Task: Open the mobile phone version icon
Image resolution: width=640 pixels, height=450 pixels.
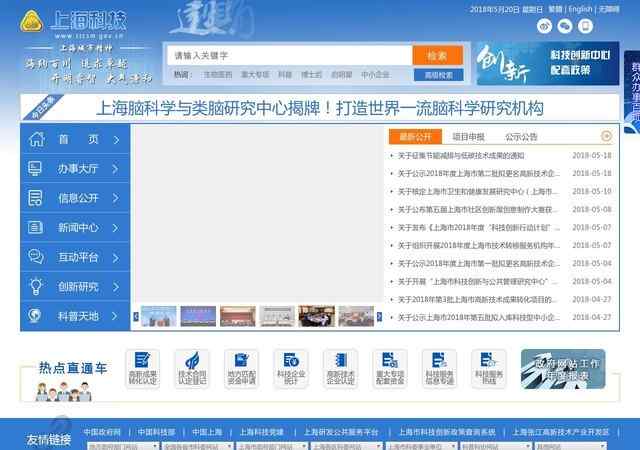Action: pyautogui.click(x=585, y=26)
